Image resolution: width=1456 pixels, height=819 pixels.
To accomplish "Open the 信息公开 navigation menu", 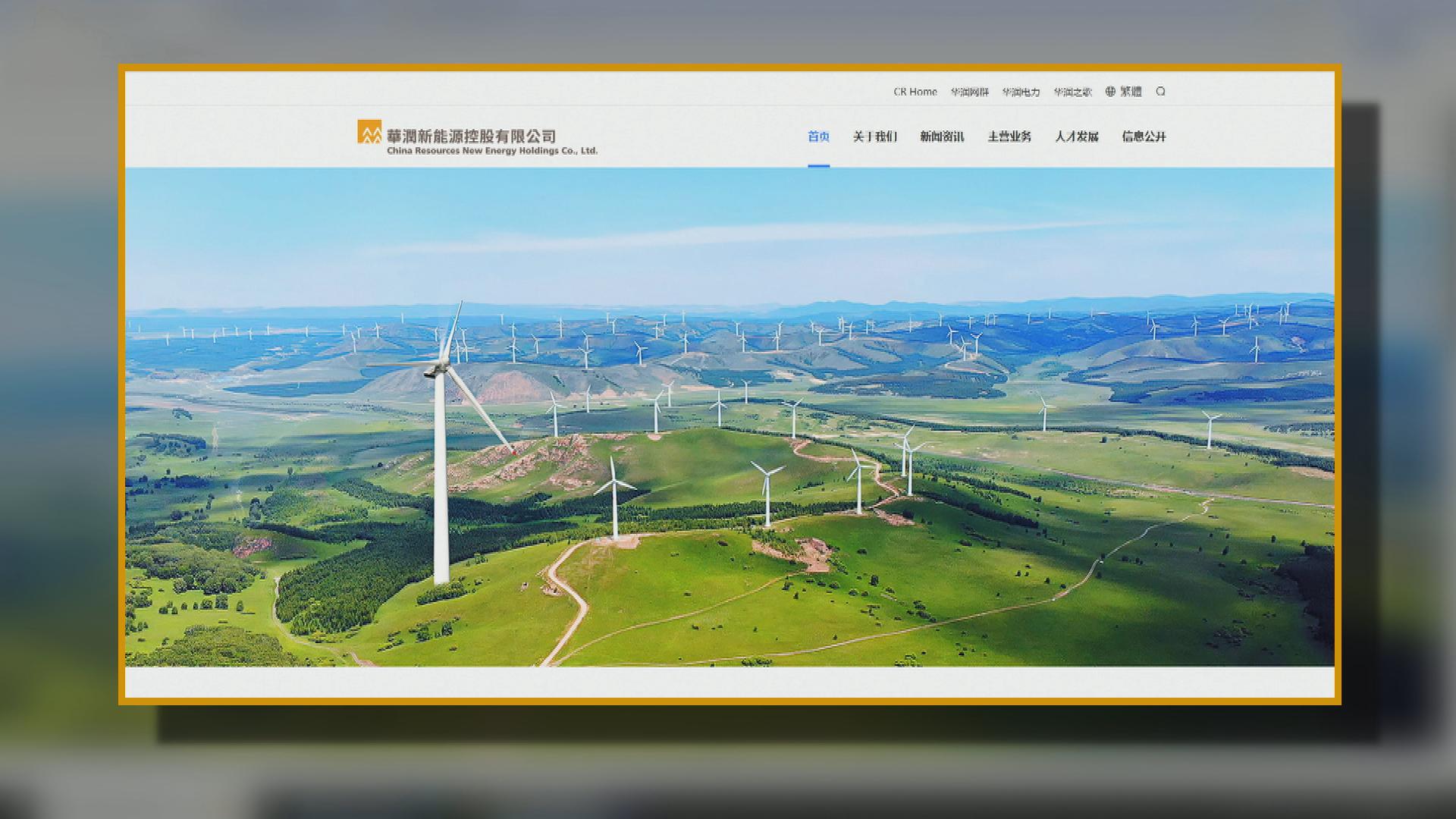I will pos(1144,136).
